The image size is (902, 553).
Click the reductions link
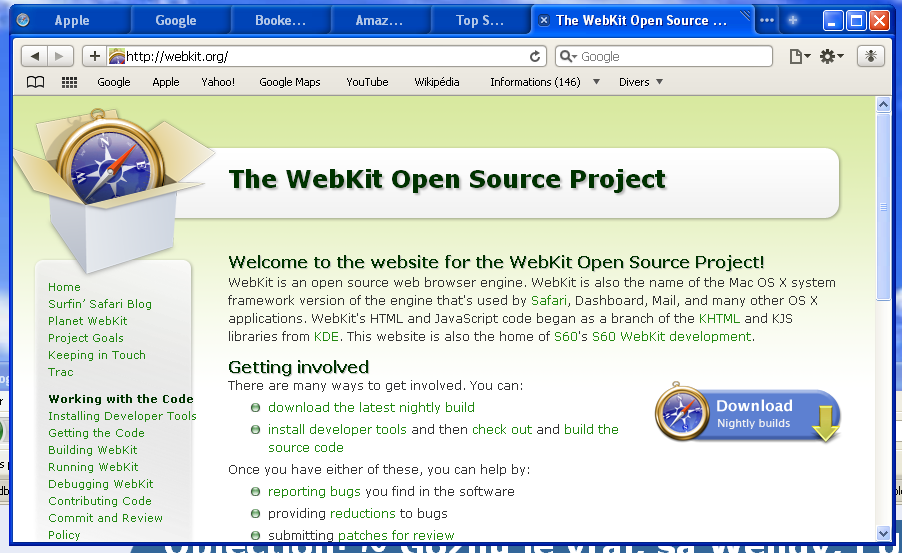(x=362, y=513)
